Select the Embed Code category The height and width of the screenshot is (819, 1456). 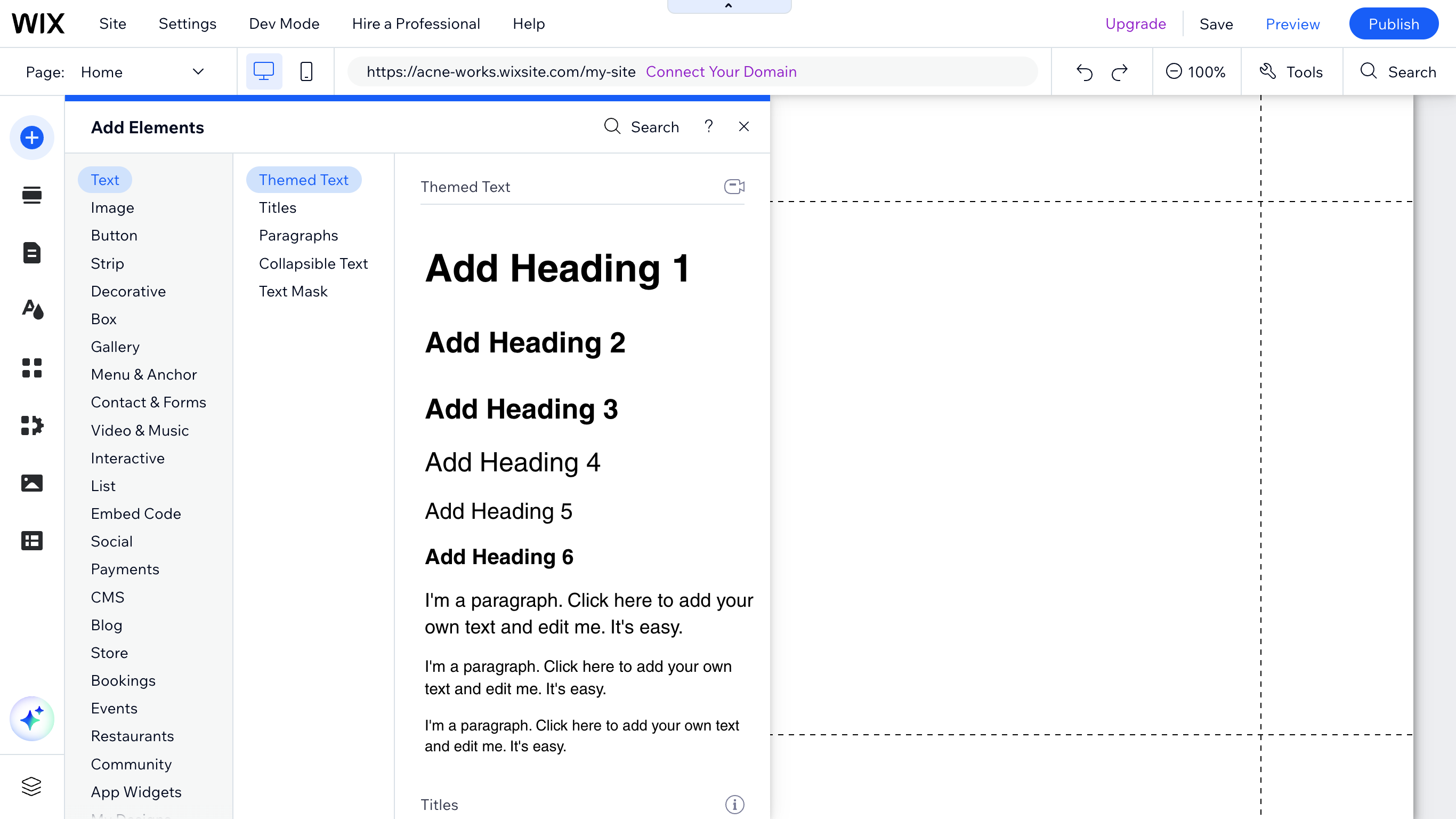136,513
